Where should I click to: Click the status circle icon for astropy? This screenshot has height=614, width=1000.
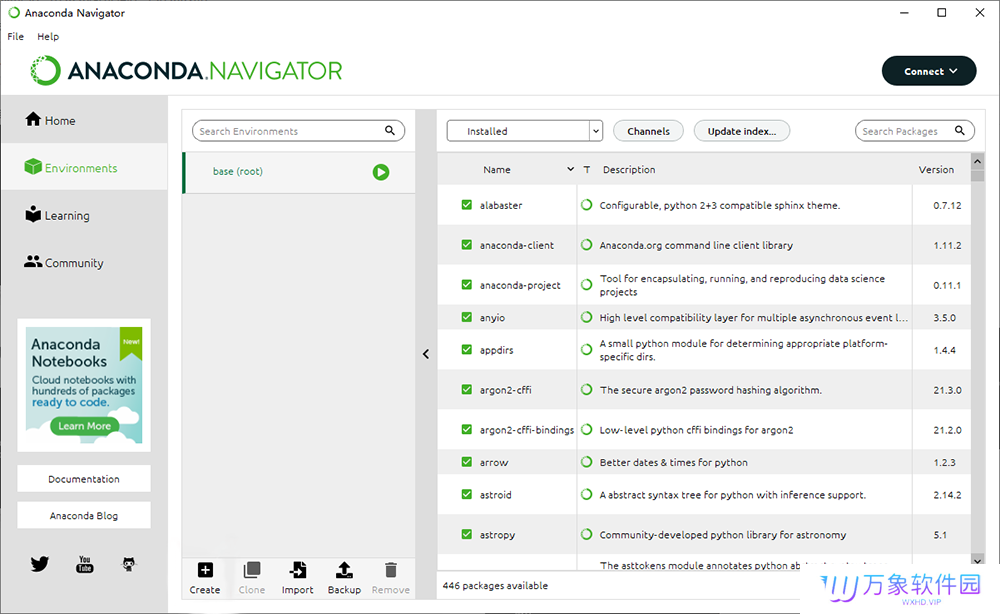point(587,534)
